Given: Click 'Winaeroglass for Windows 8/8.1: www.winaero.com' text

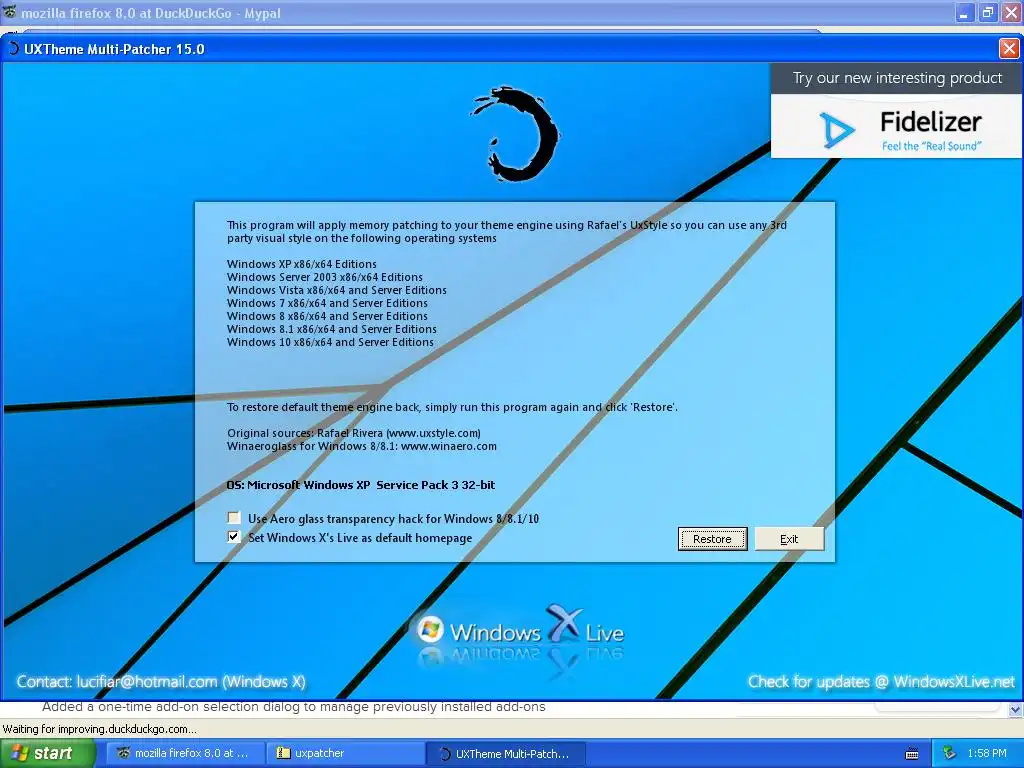Looking at the screenshot, I should click(362, 446).
